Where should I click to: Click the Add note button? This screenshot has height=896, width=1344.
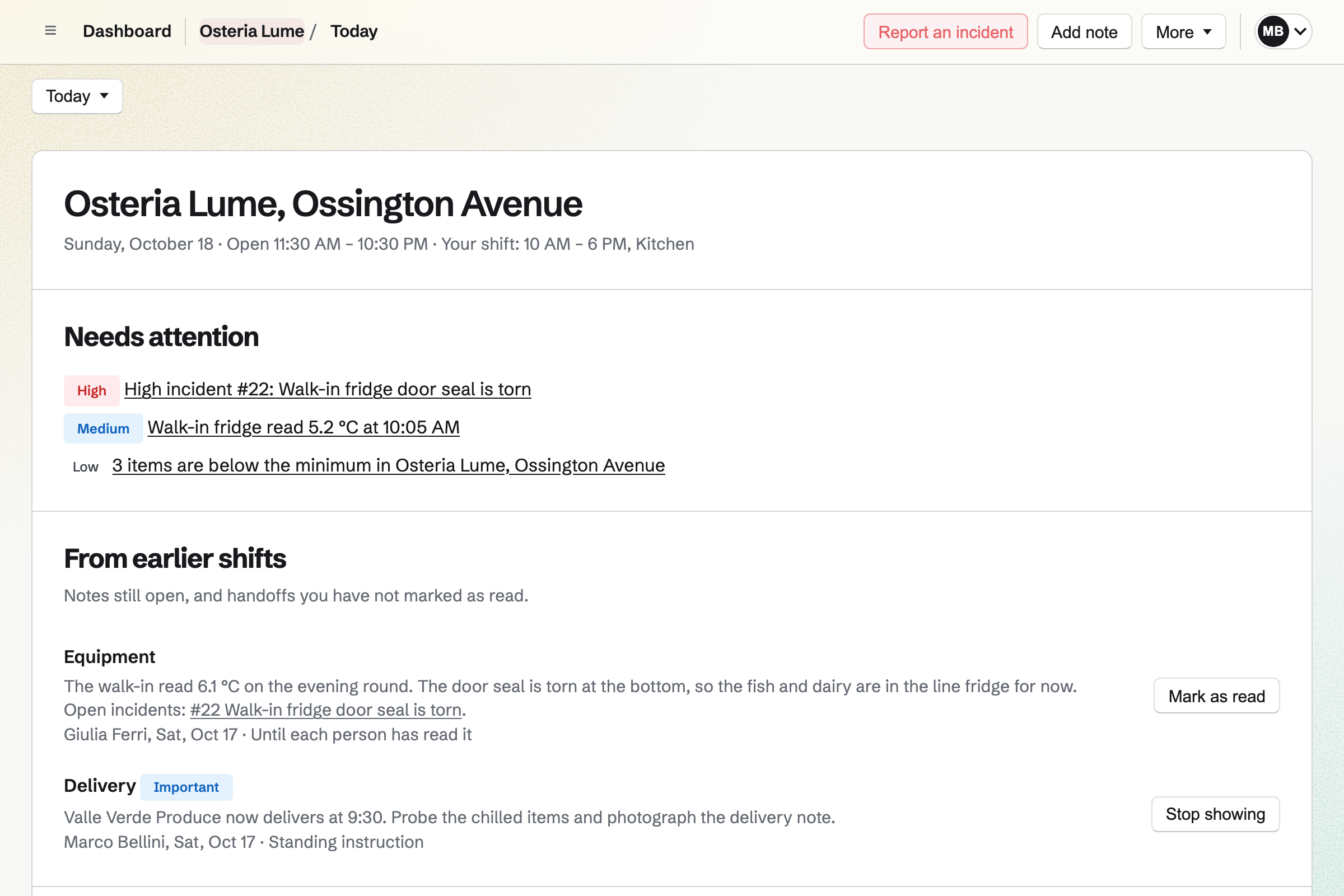point(1084,31)
